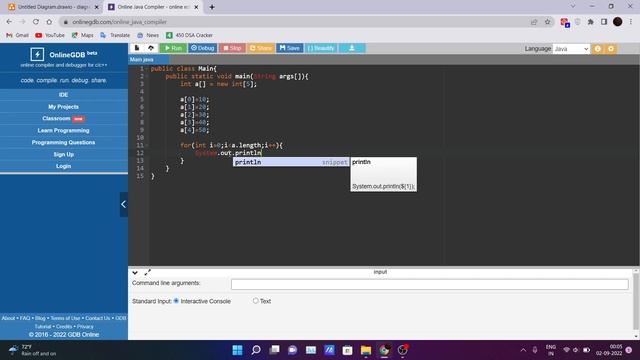Click the Chrome icon in the taskbar
This screenshot has width=640, height=360.
[384, 350]
